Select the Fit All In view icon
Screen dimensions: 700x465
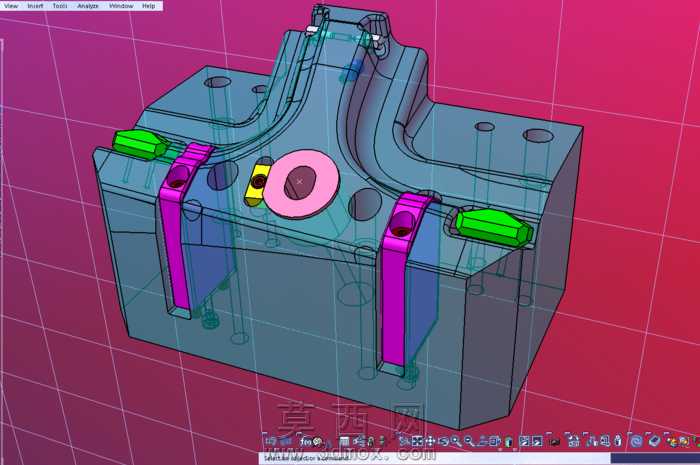[417, 441]
